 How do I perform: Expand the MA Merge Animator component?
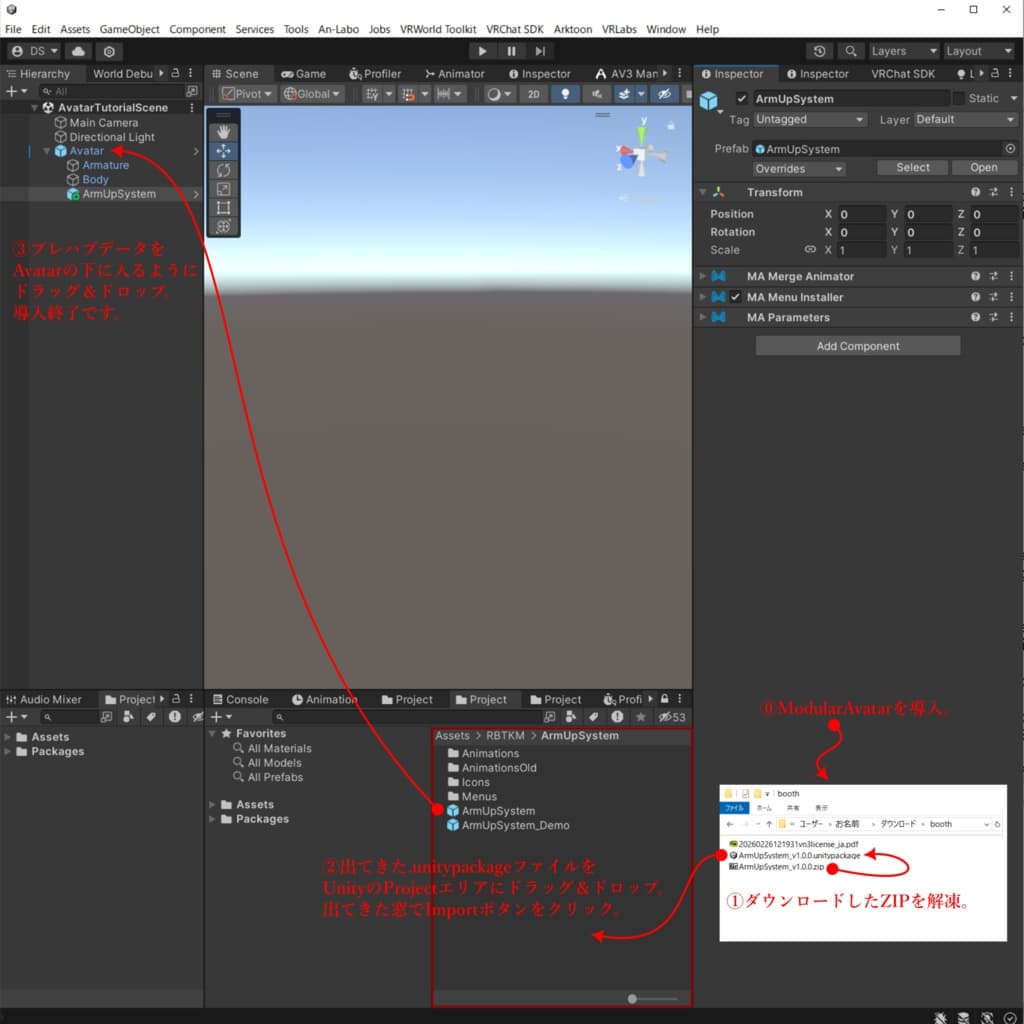click(x=703, y=276)
